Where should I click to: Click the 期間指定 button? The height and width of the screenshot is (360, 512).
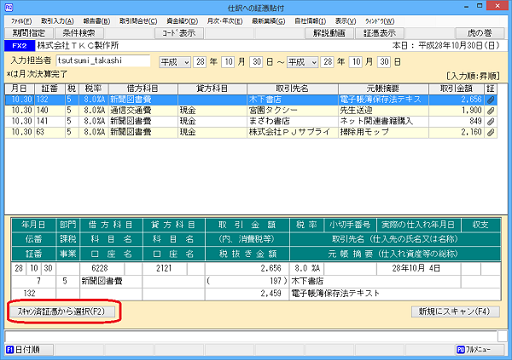[29, 33]
